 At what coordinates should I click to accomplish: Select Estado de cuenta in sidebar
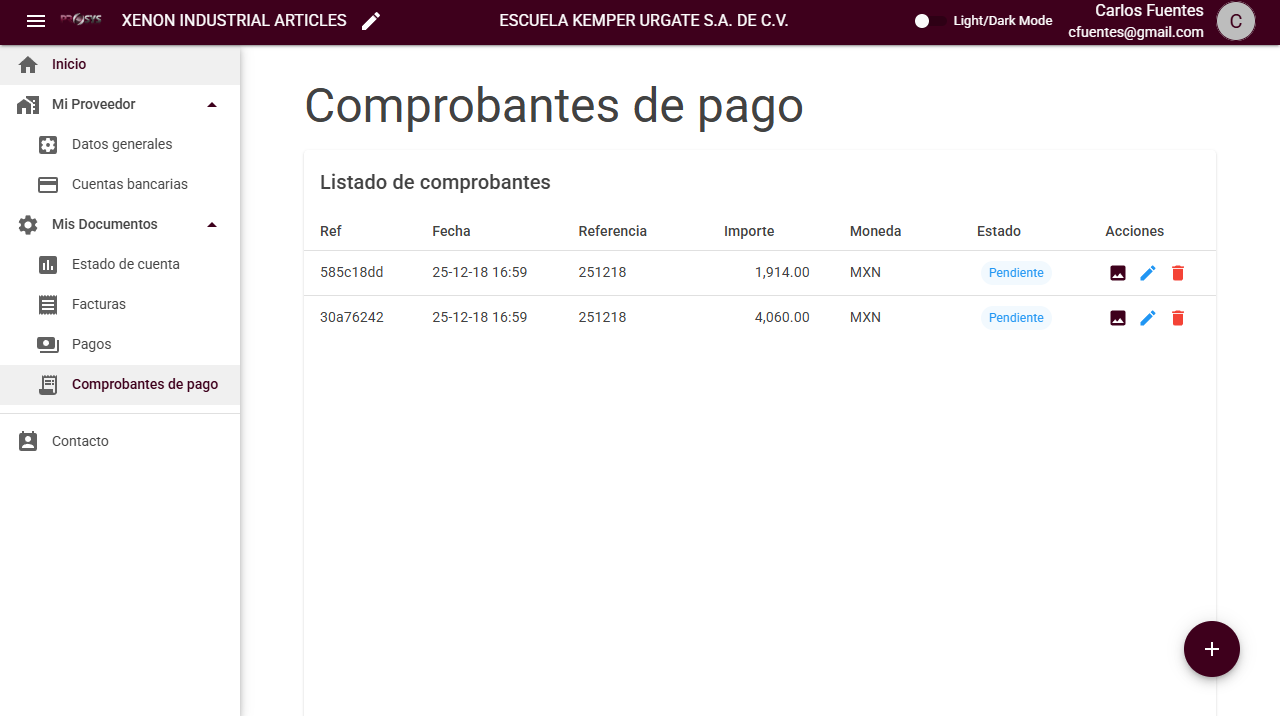[x=125, y=264]
